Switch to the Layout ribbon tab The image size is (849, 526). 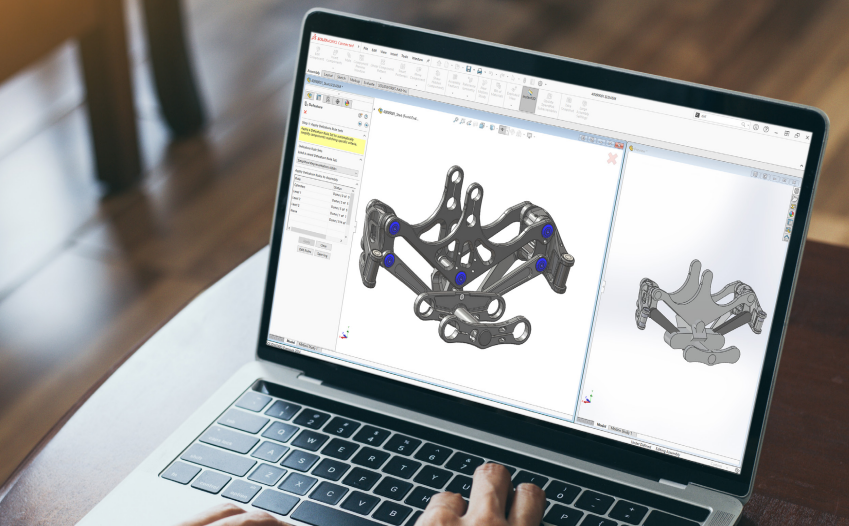tap(328, 75)
